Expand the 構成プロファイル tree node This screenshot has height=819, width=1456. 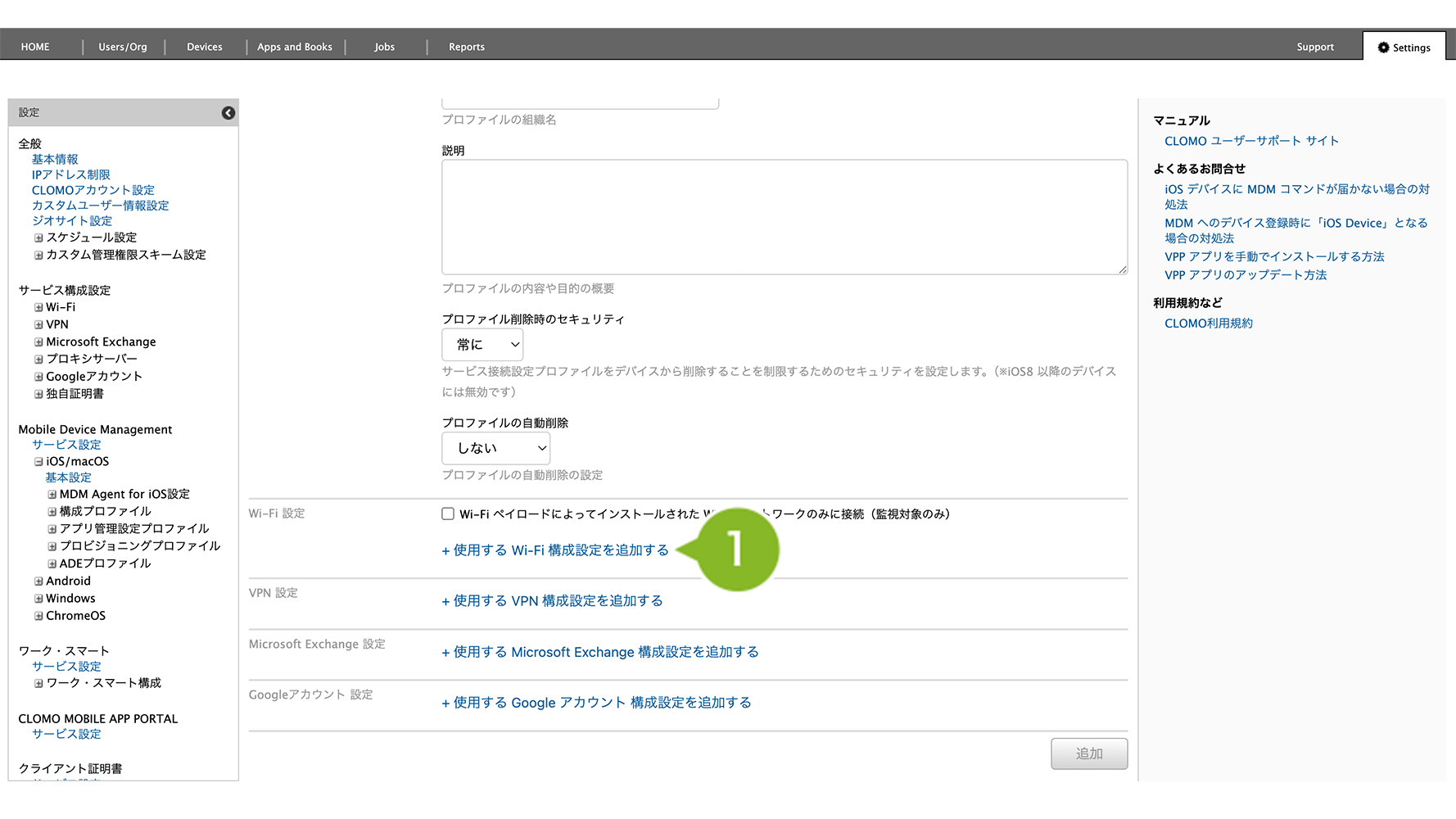tap(52, 512)
